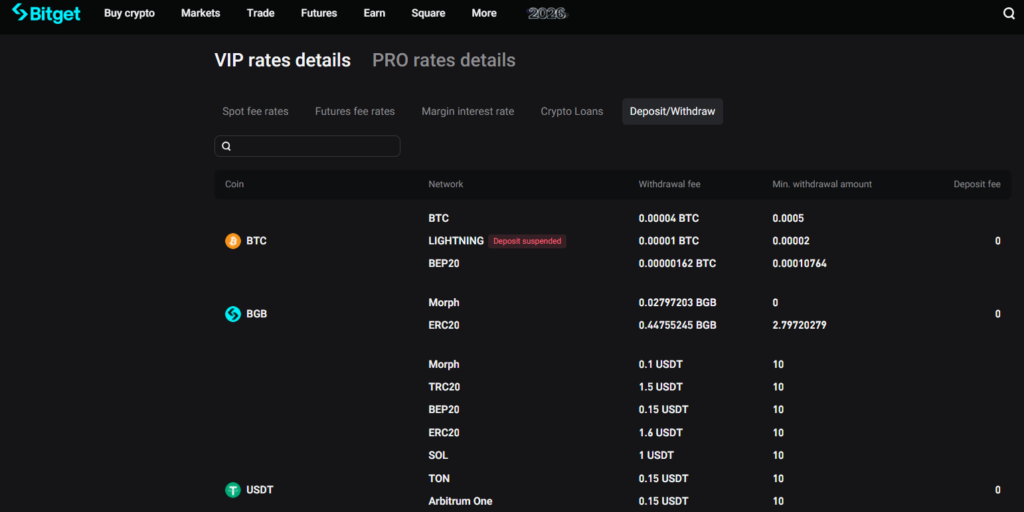Click the magnifier icon inside coin search box

[x=227, y=146]
